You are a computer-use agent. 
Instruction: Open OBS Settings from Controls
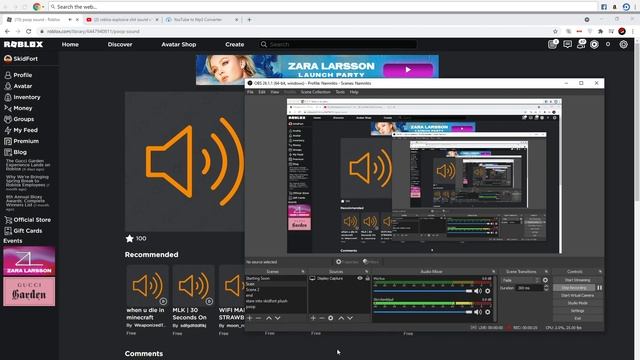577,311
